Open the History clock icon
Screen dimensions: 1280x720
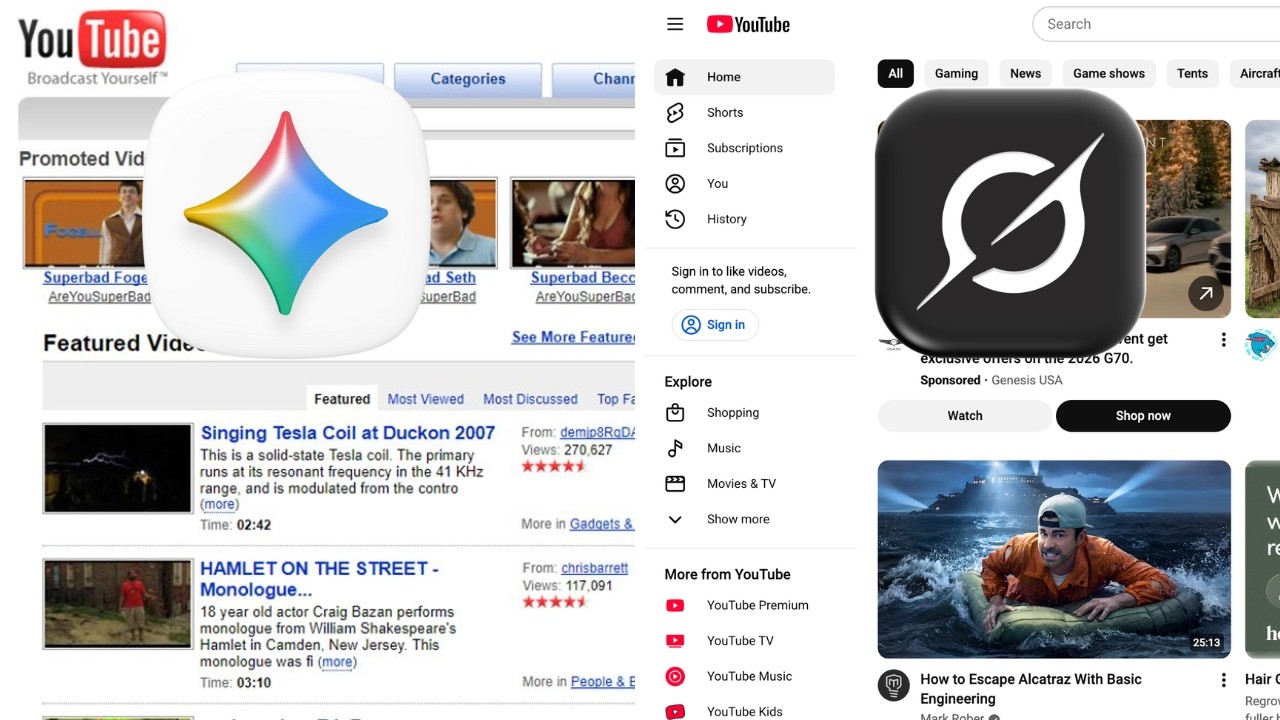[x=675, y=219]
